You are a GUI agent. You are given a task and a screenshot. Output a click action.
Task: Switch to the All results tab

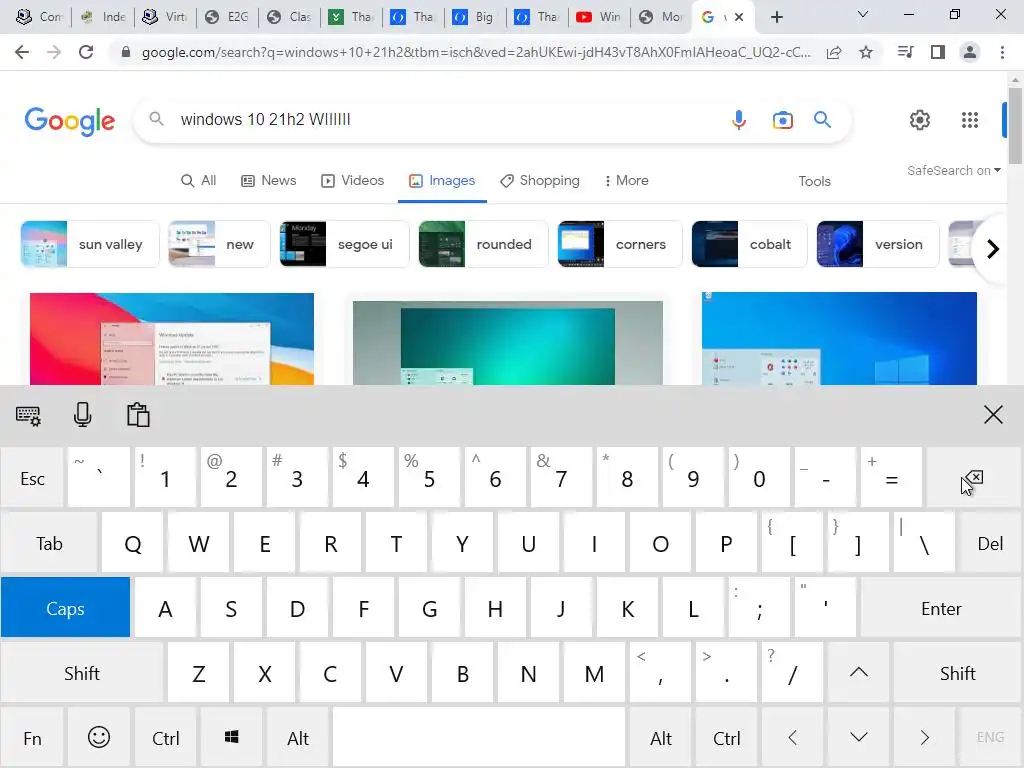click(x=199, y=180)
